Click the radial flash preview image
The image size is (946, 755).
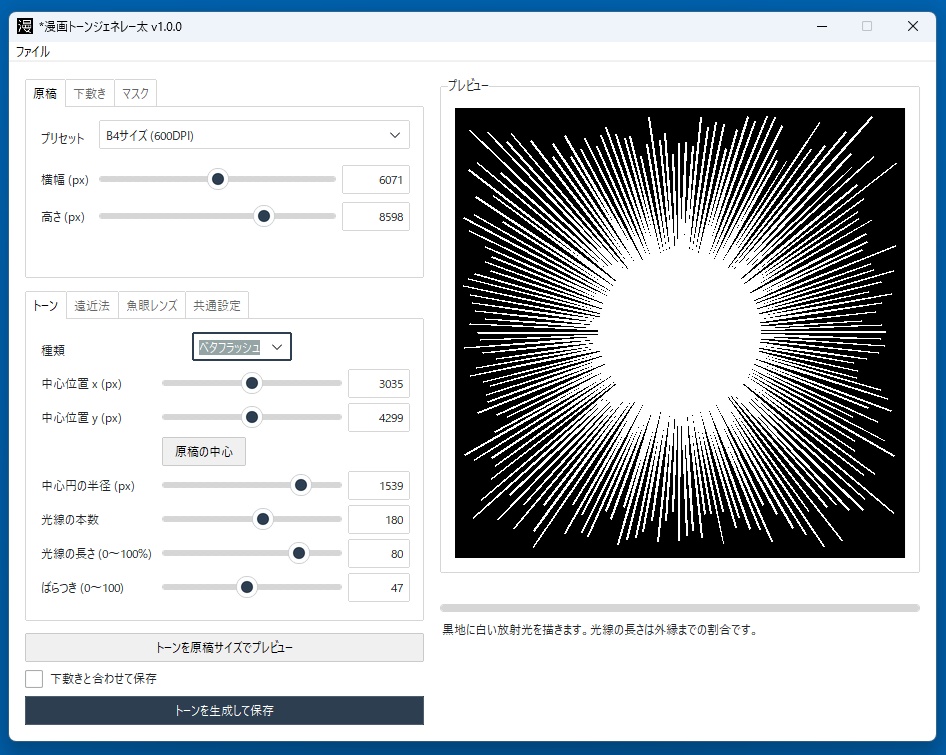[680, 333]
